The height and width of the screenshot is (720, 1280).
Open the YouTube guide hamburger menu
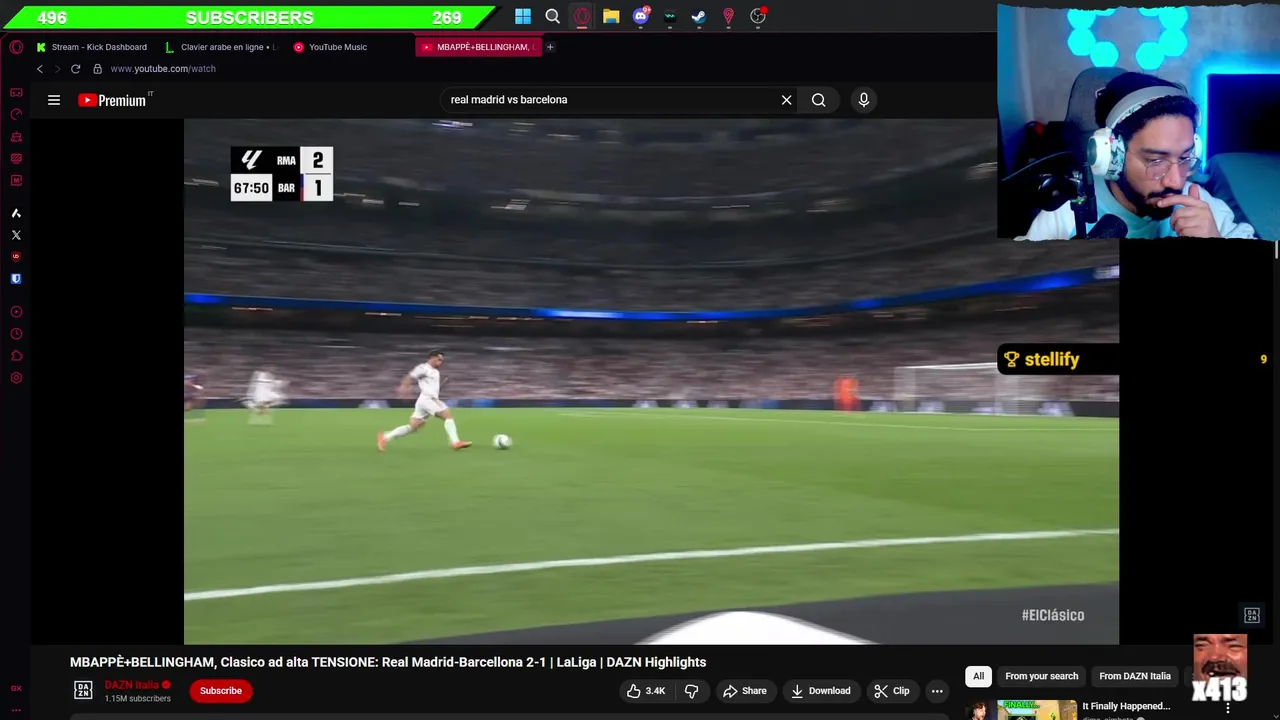[54, 100]
